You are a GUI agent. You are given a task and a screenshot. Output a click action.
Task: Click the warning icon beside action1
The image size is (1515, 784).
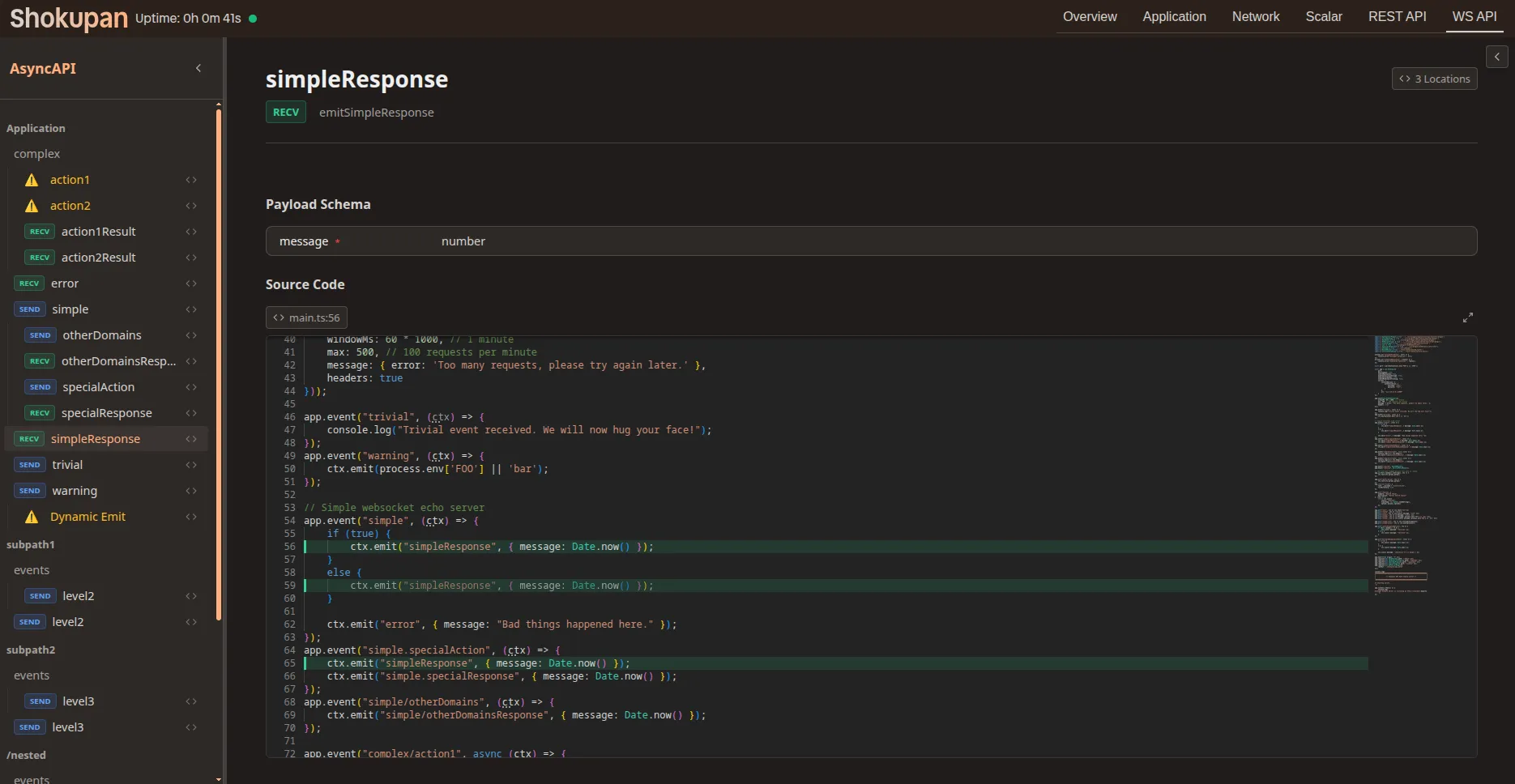31,180
